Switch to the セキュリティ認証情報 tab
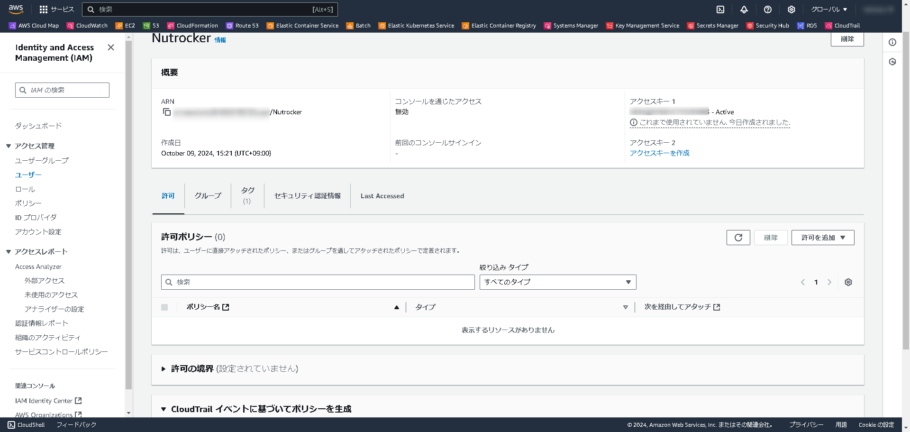910x432 pixels. 308,196
